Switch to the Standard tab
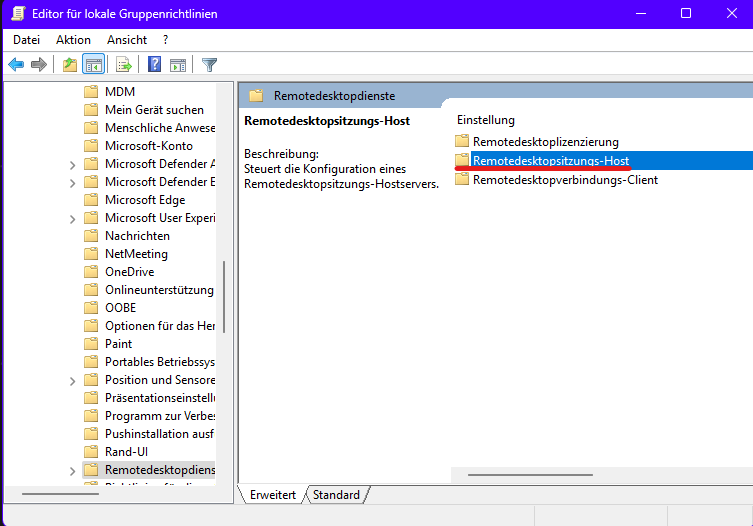 tap(336, 495)
